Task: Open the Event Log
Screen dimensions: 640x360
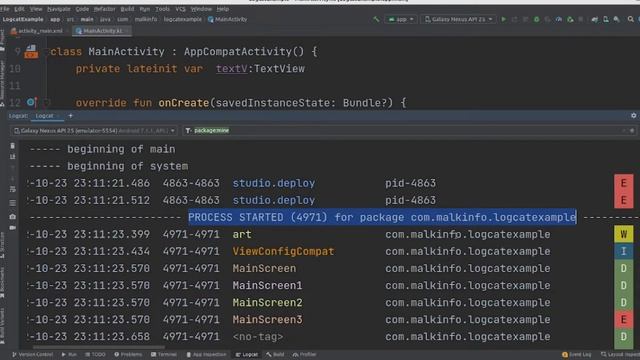Action: tap(576, 354)
